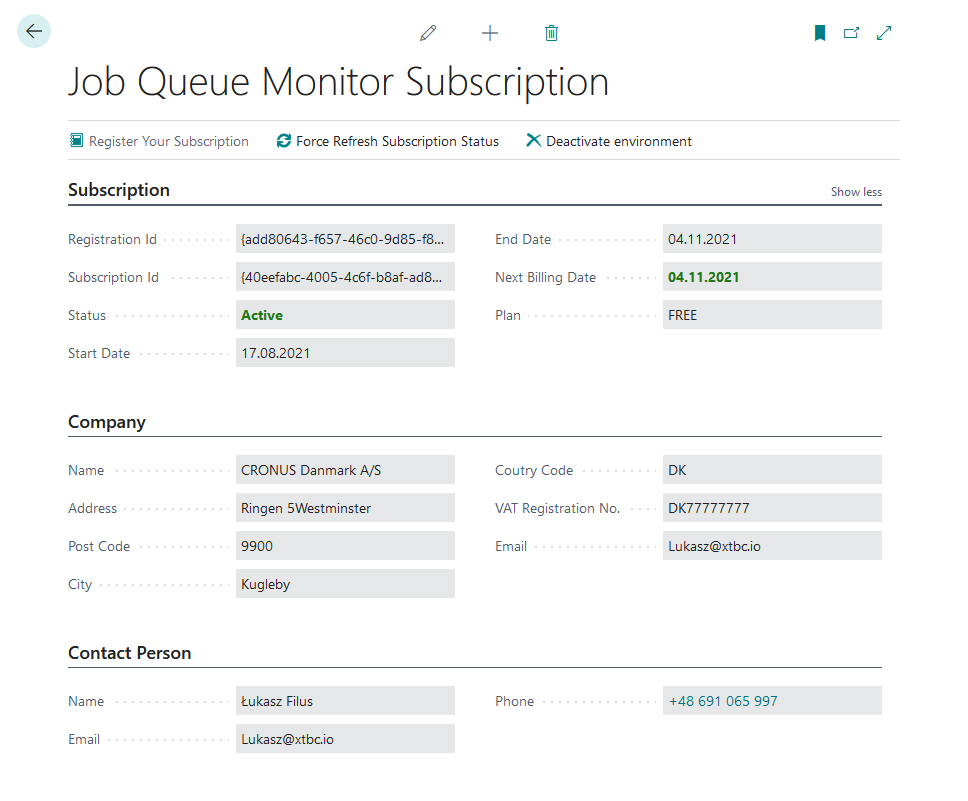Click the Subscription Id field

(345, 276)
